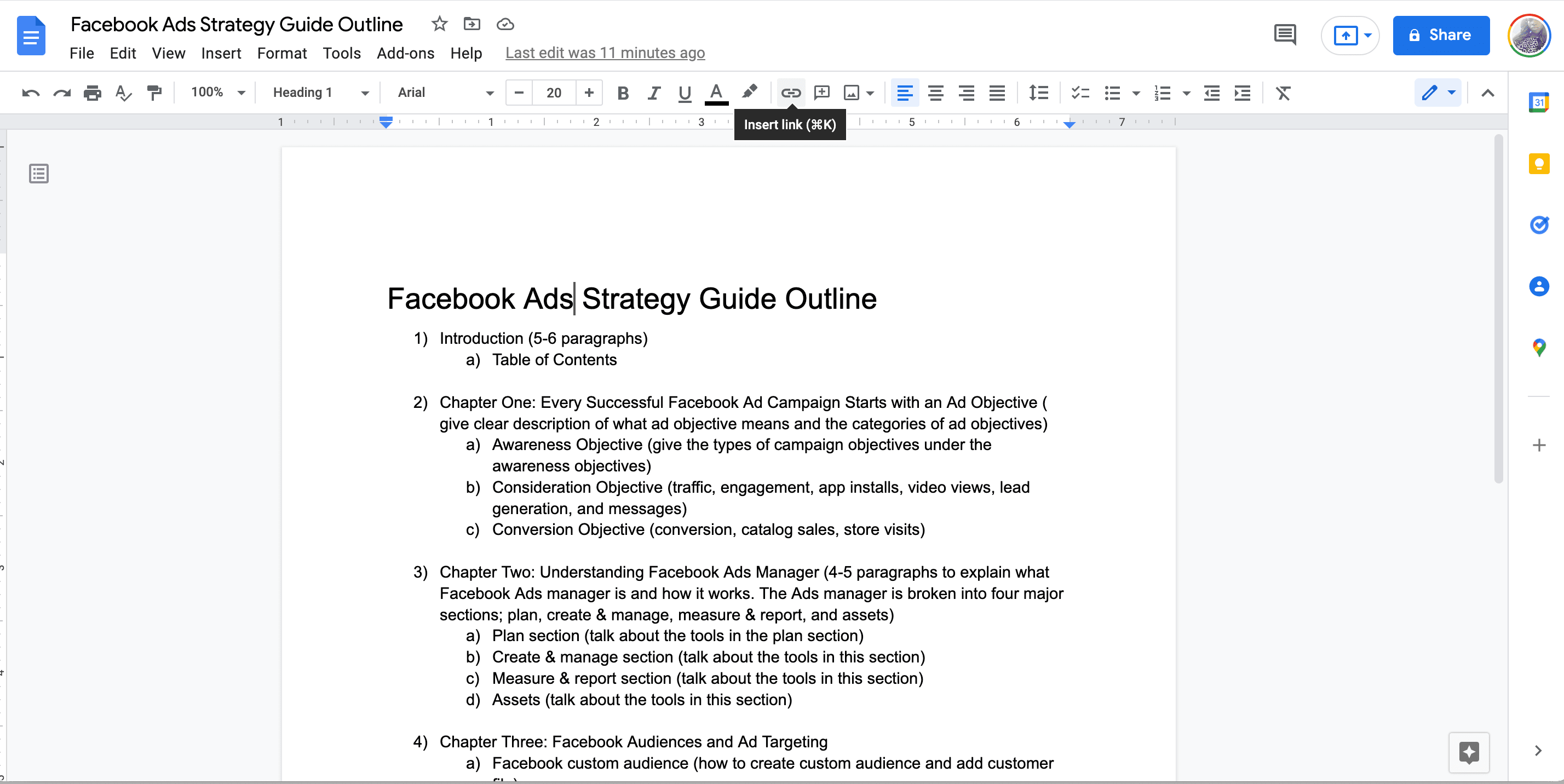Open Docs home via the blue logo

coord(31,37)
